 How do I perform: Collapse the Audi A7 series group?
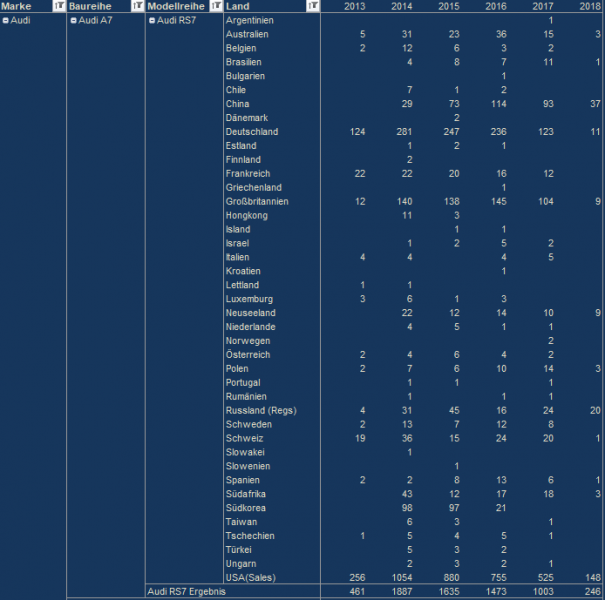click(73, 20)
